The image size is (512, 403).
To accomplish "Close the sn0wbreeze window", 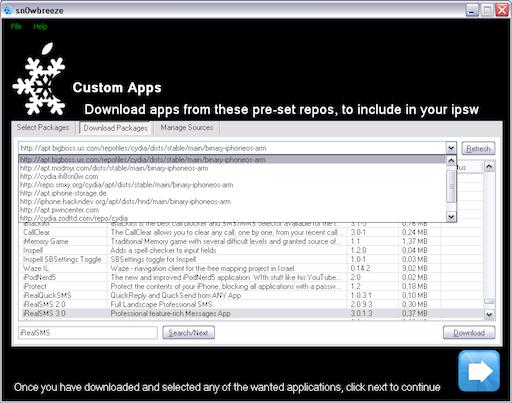I will tap(502, 10).
